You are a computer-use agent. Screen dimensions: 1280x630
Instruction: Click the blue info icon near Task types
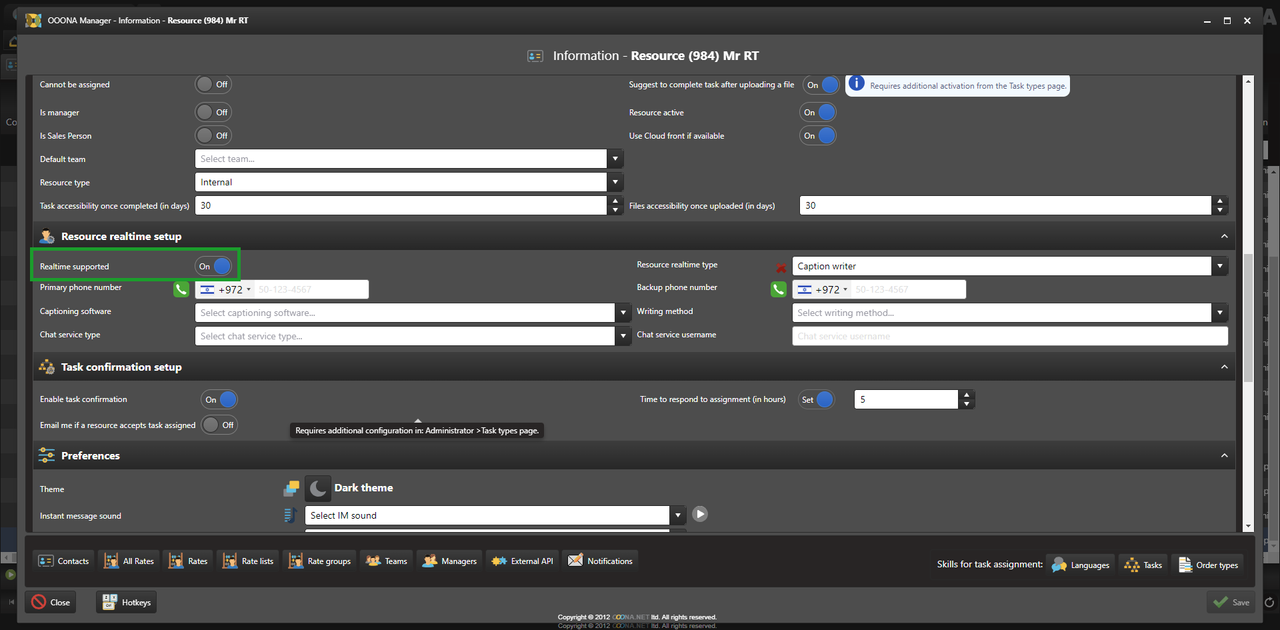tap(857, 84)
